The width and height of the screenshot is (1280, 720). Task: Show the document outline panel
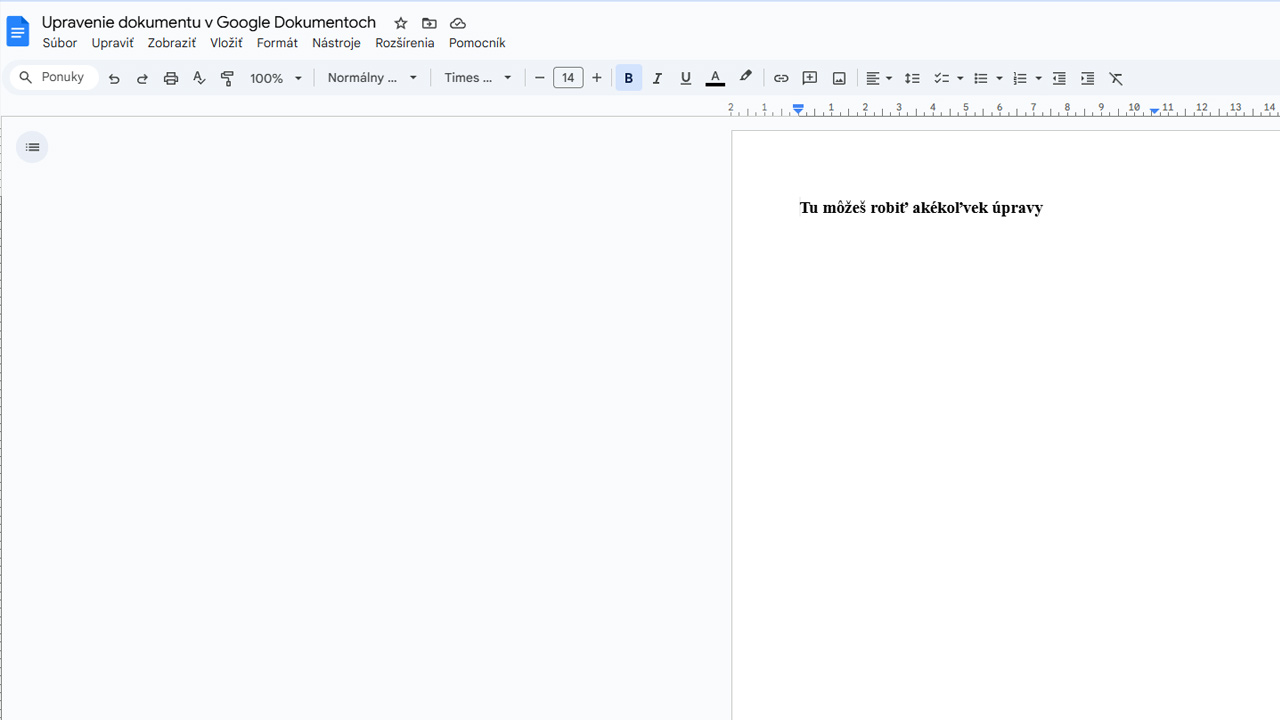click(x=32, y=147)
